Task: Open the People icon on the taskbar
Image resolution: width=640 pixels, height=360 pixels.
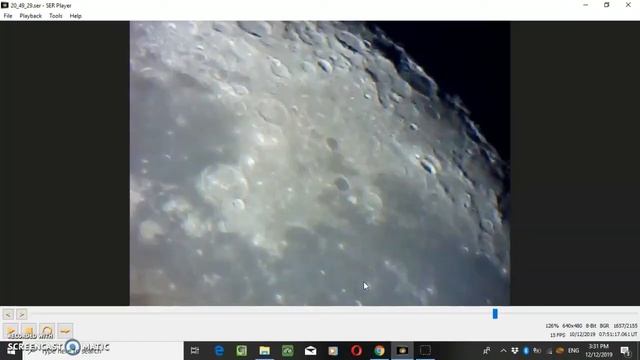Action: coord(487,351)
